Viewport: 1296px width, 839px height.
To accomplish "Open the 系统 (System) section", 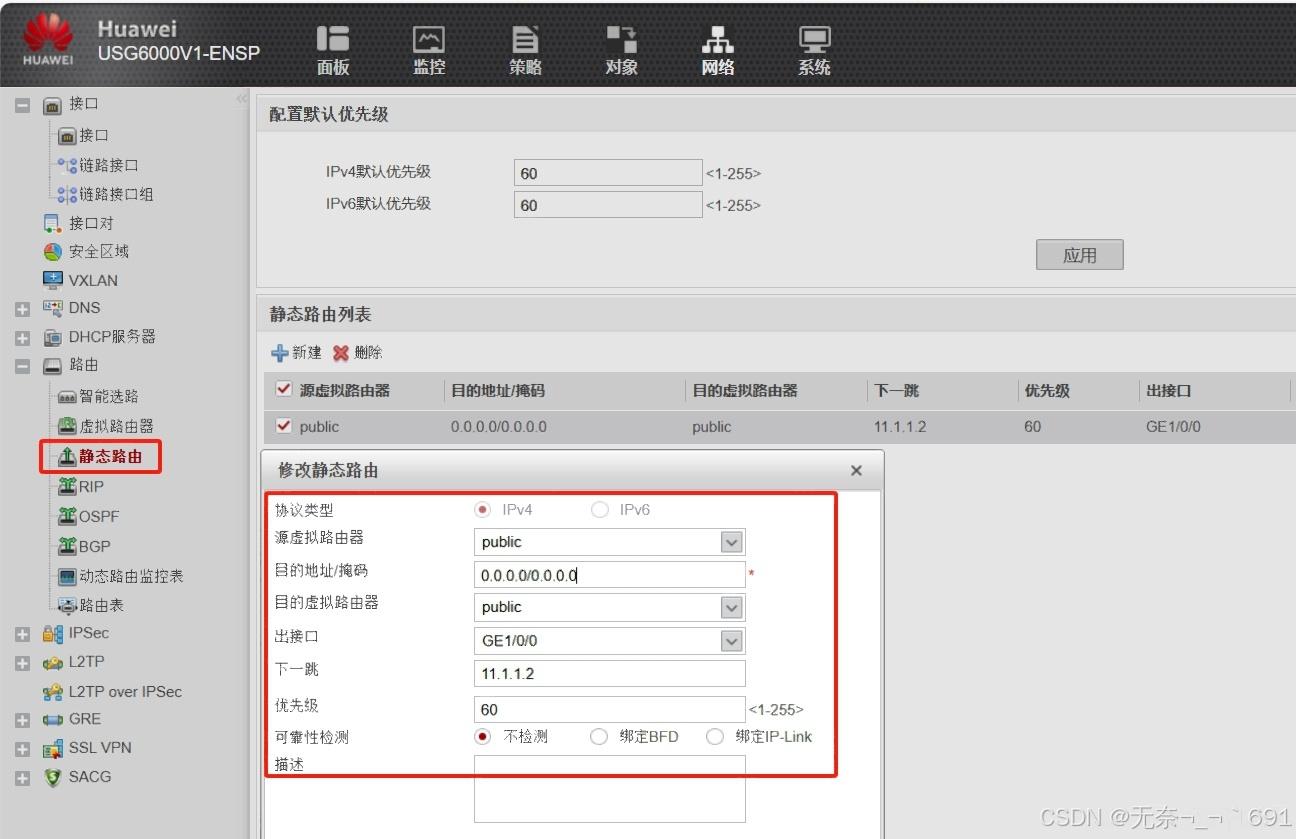I will pos(813,50).
